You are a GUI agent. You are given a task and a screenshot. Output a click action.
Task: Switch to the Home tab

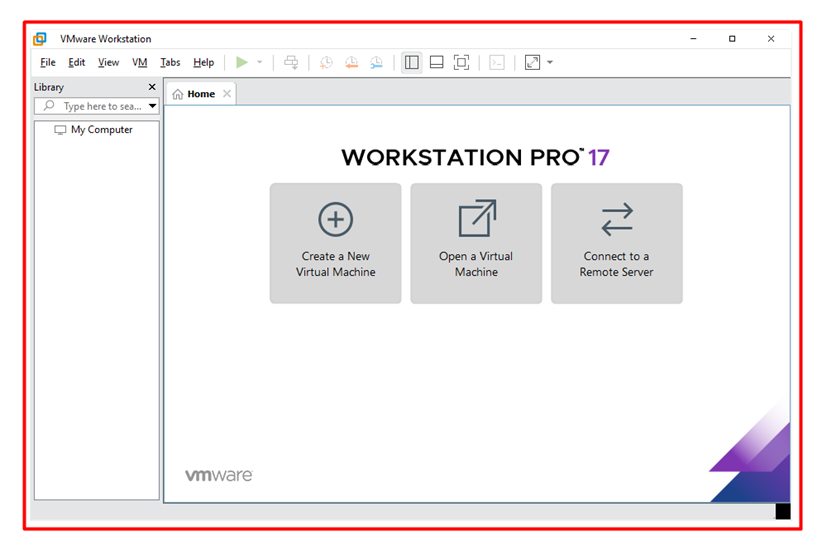coord(201,94)
